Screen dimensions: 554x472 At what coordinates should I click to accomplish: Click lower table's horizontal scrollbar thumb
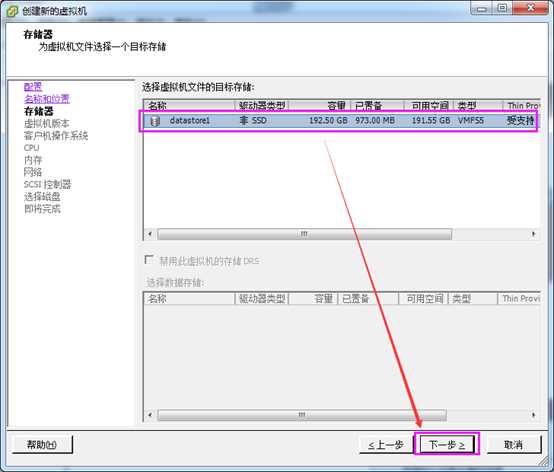click(x=302, y=415)
